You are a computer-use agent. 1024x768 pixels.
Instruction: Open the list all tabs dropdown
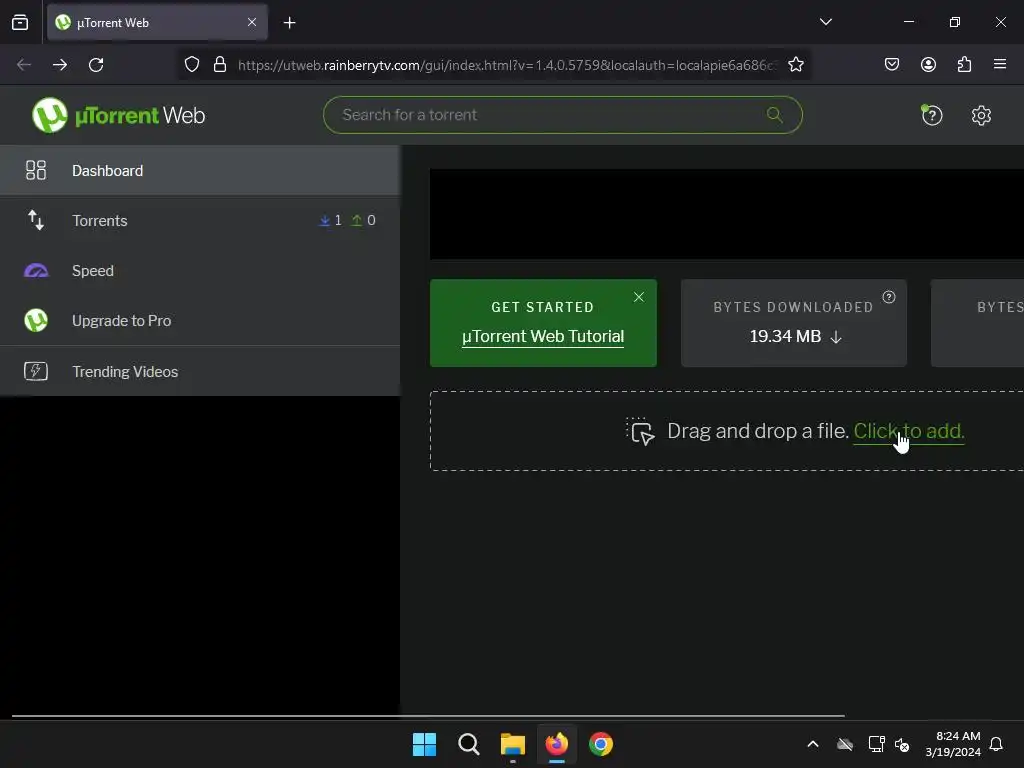click(x=825, y=22)
